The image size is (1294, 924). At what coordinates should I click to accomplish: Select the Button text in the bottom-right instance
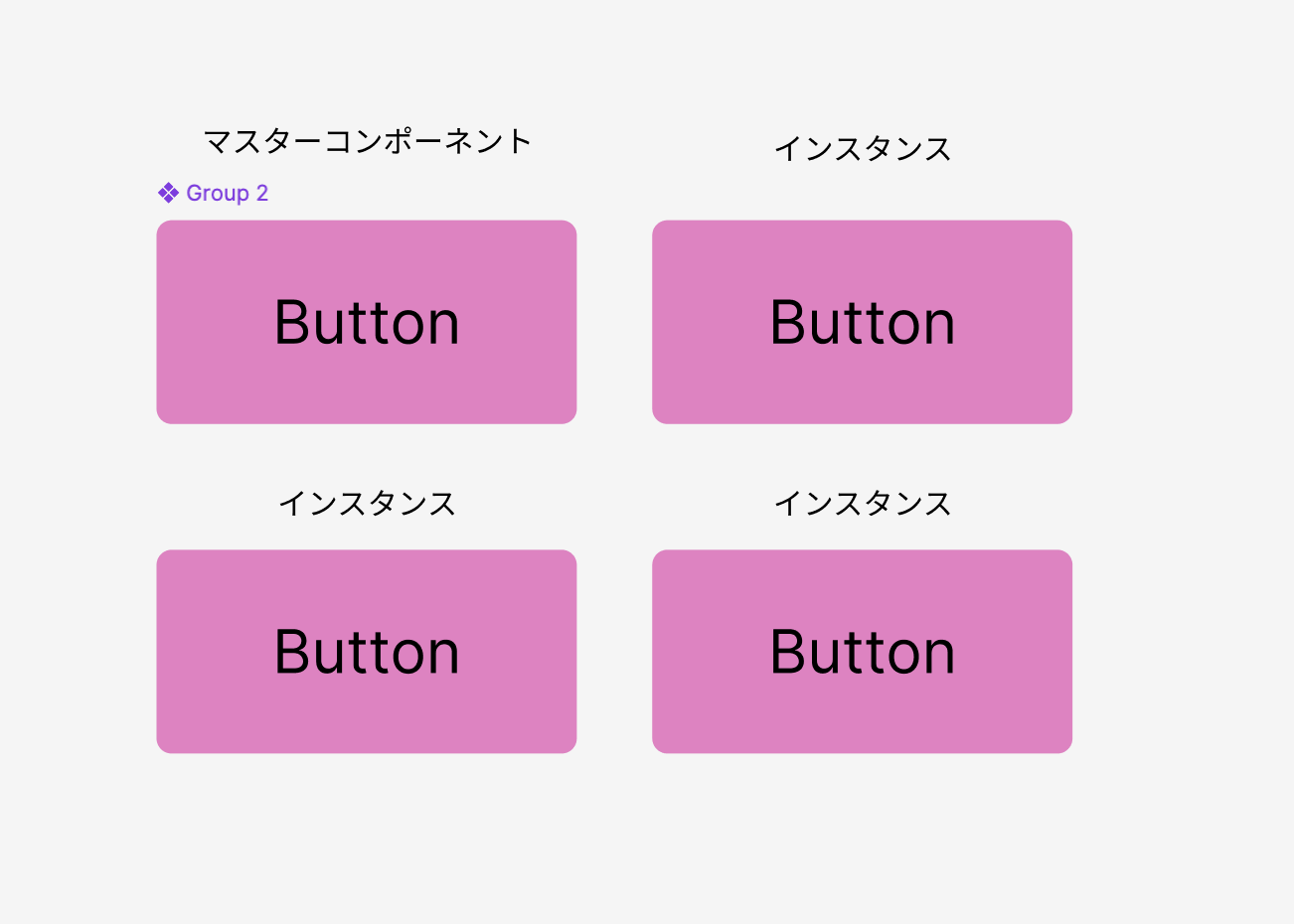(x=863, y=652)
